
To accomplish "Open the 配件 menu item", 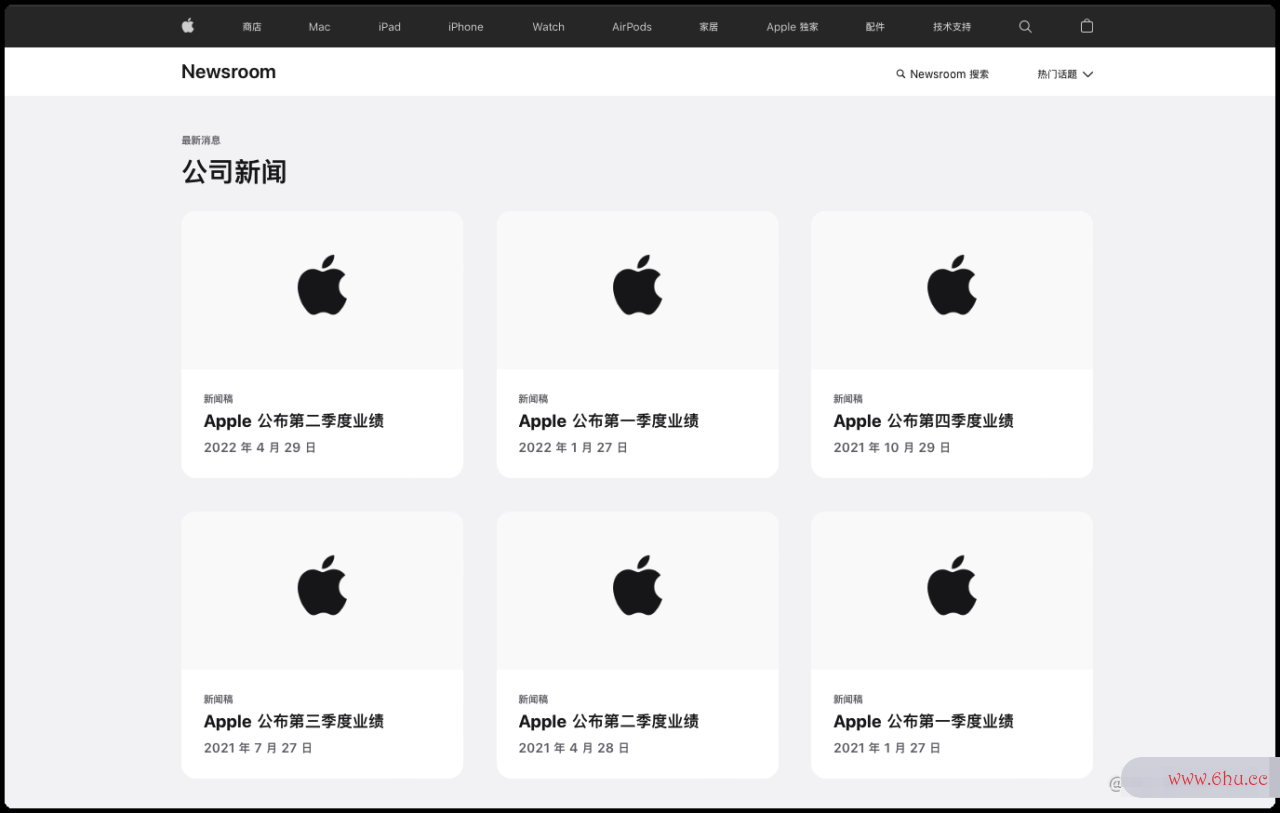I will pyautogui.click(x=876, y=27).
